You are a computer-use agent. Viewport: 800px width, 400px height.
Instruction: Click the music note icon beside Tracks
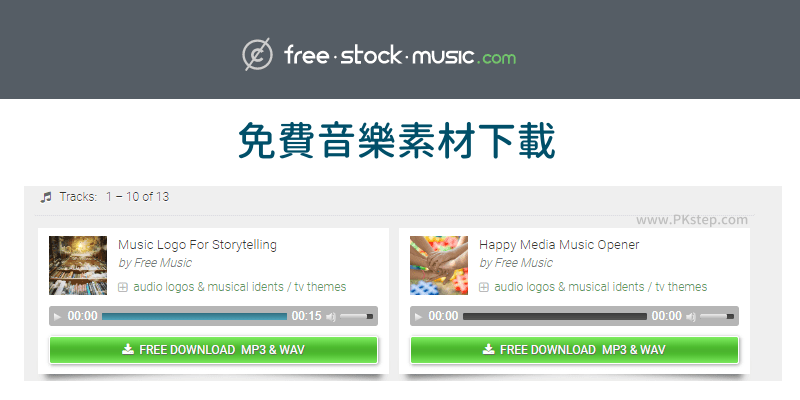click(46, 197)
